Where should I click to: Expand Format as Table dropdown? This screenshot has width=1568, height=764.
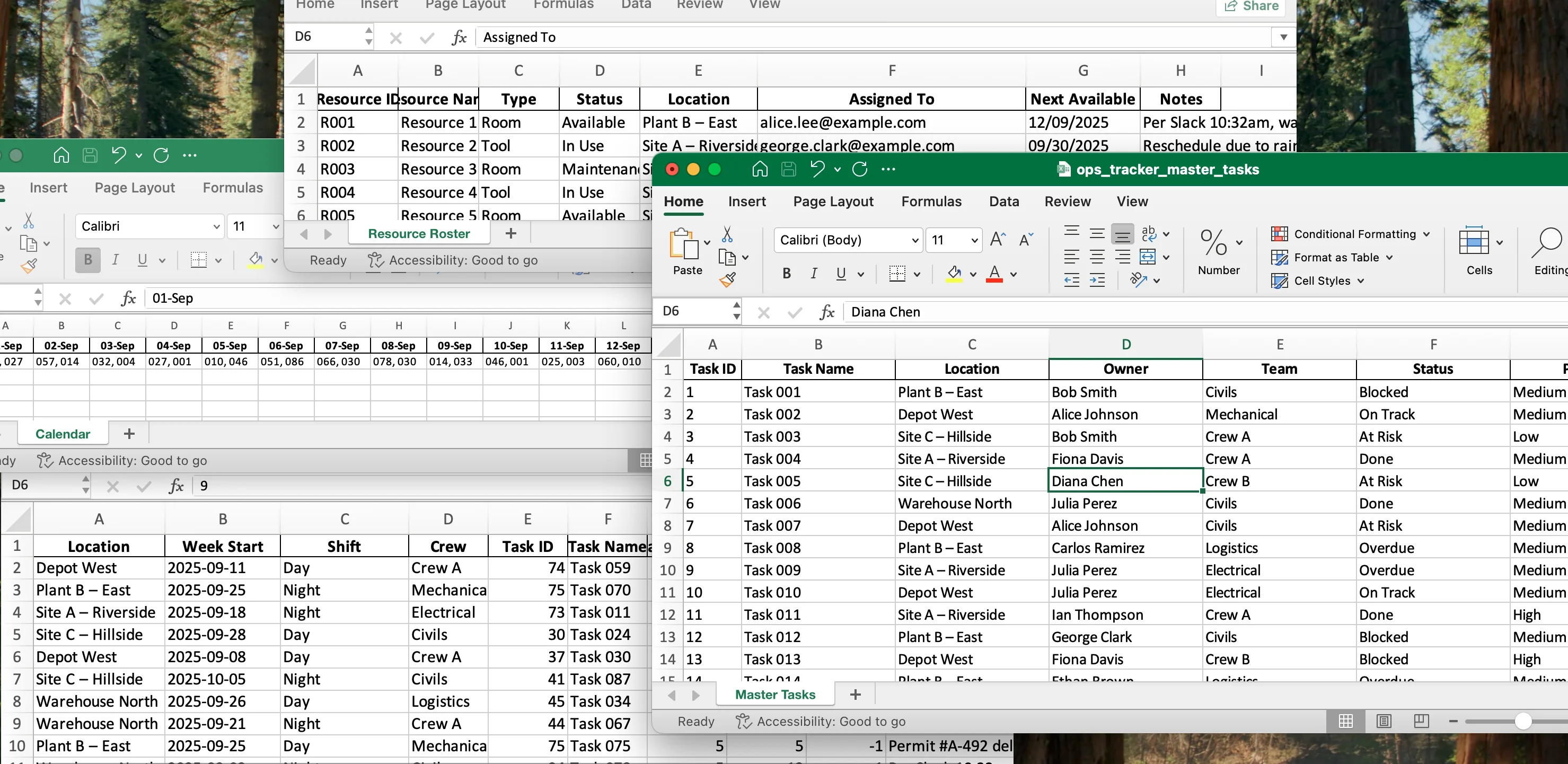point(1390,258)
